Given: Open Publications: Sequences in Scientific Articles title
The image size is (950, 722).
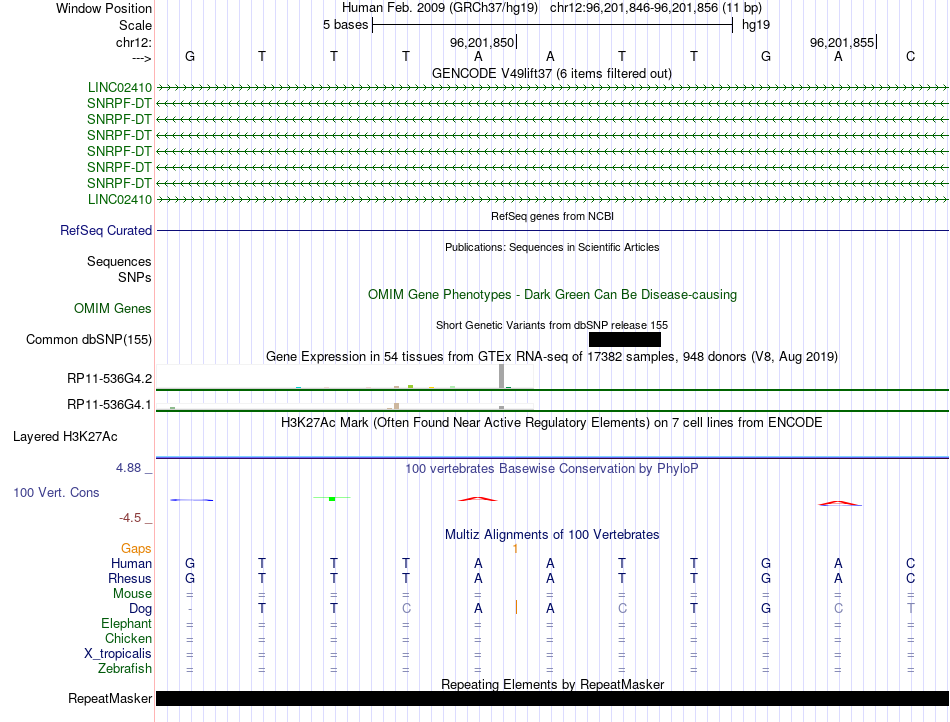Looking at the screenshot, I should click(552, 247).
